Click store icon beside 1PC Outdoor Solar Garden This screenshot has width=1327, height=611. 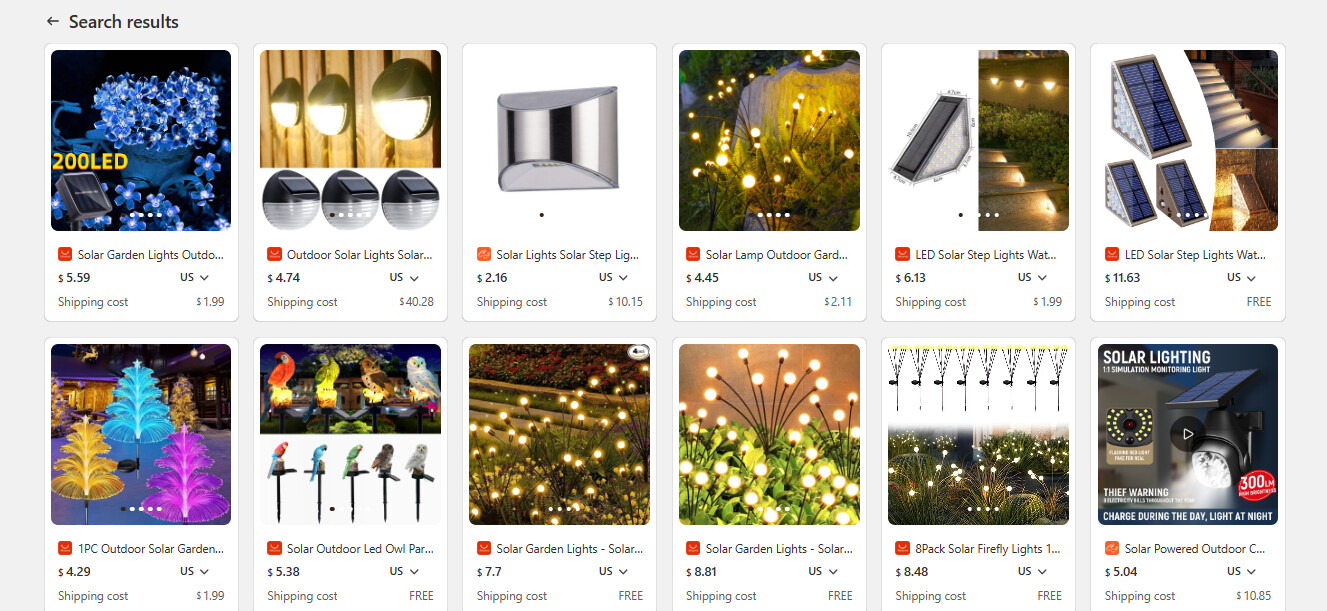click(x=65, y=549)
